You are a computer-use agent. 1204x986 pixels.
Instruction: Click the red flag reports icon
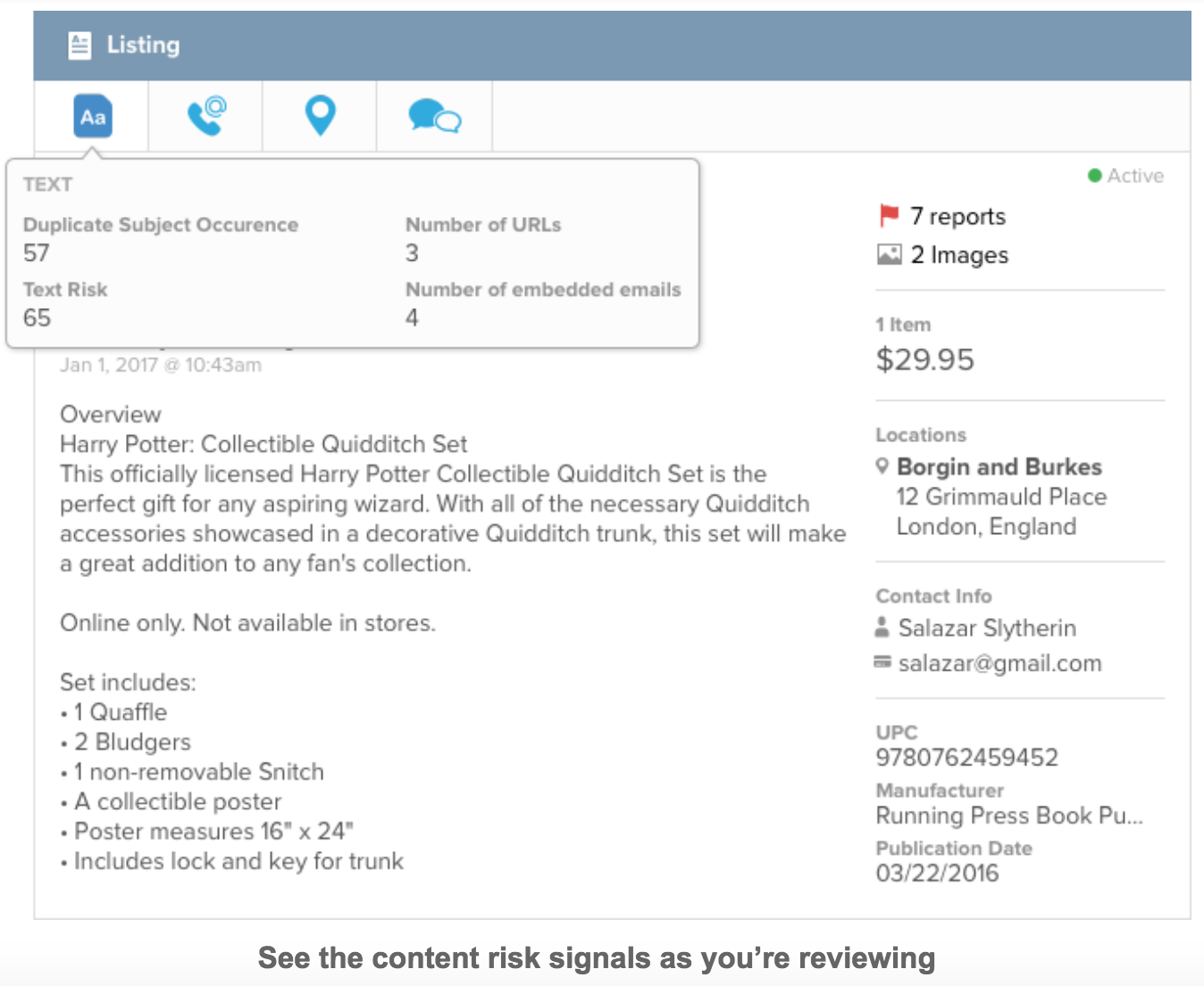(x=889, y=215)
